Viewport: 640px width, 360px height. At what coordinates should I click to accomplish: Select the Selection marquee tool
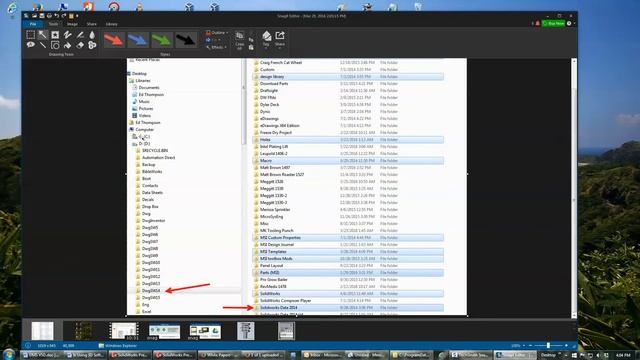[x=31, y=35]
